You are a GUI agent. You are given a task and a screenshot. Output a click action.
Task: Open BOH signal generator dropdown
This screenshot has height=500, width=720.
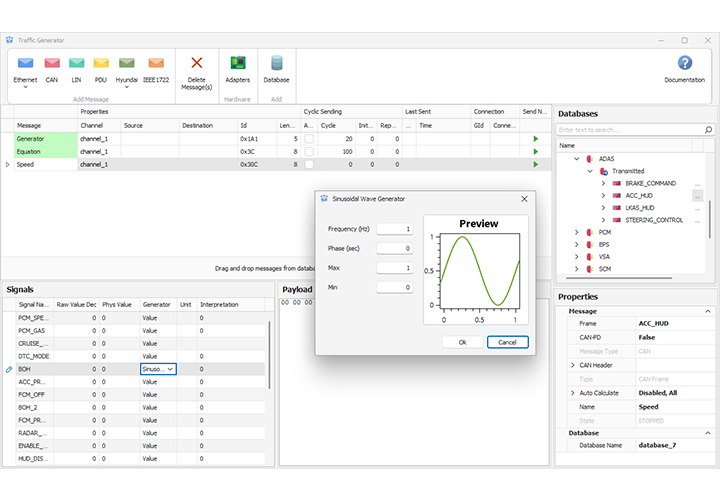click(x=170, y=369)
